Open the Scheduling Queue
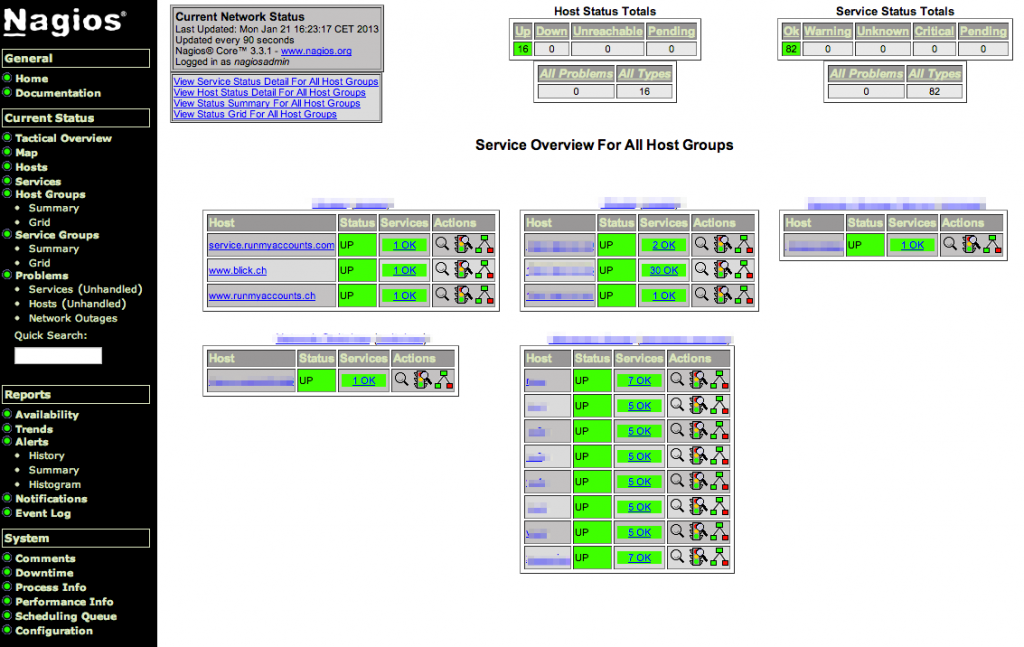 66,616
